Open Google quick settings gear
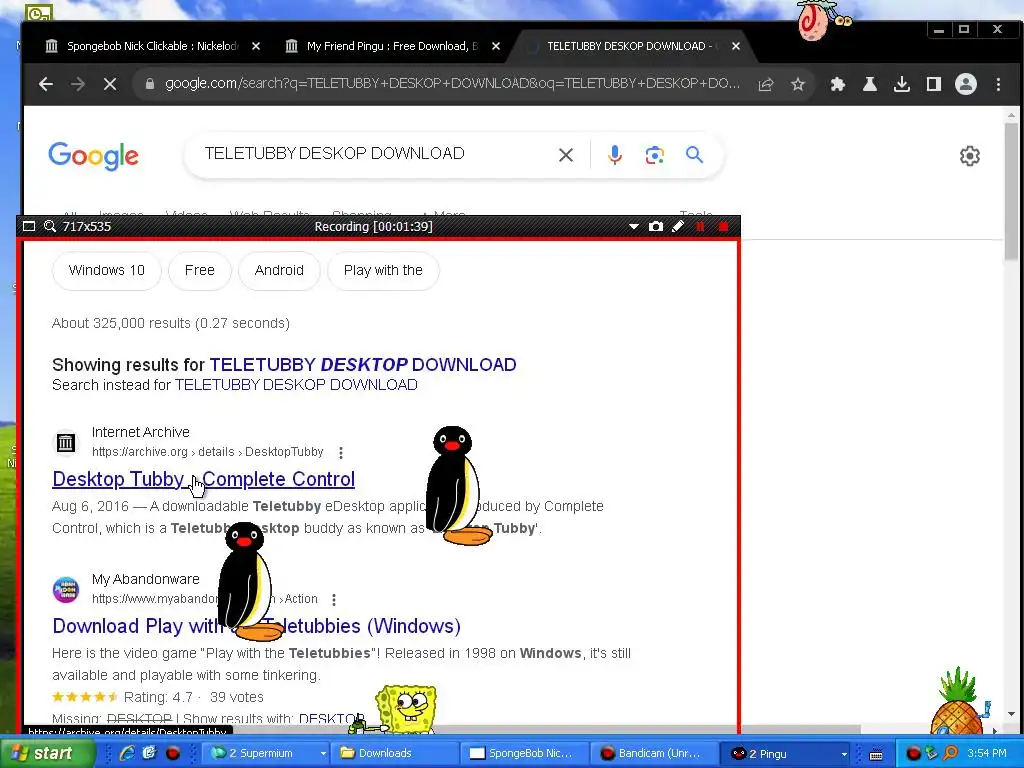Image resolution: width=1024 pixels, height=768 pixels. pos(970,156)
